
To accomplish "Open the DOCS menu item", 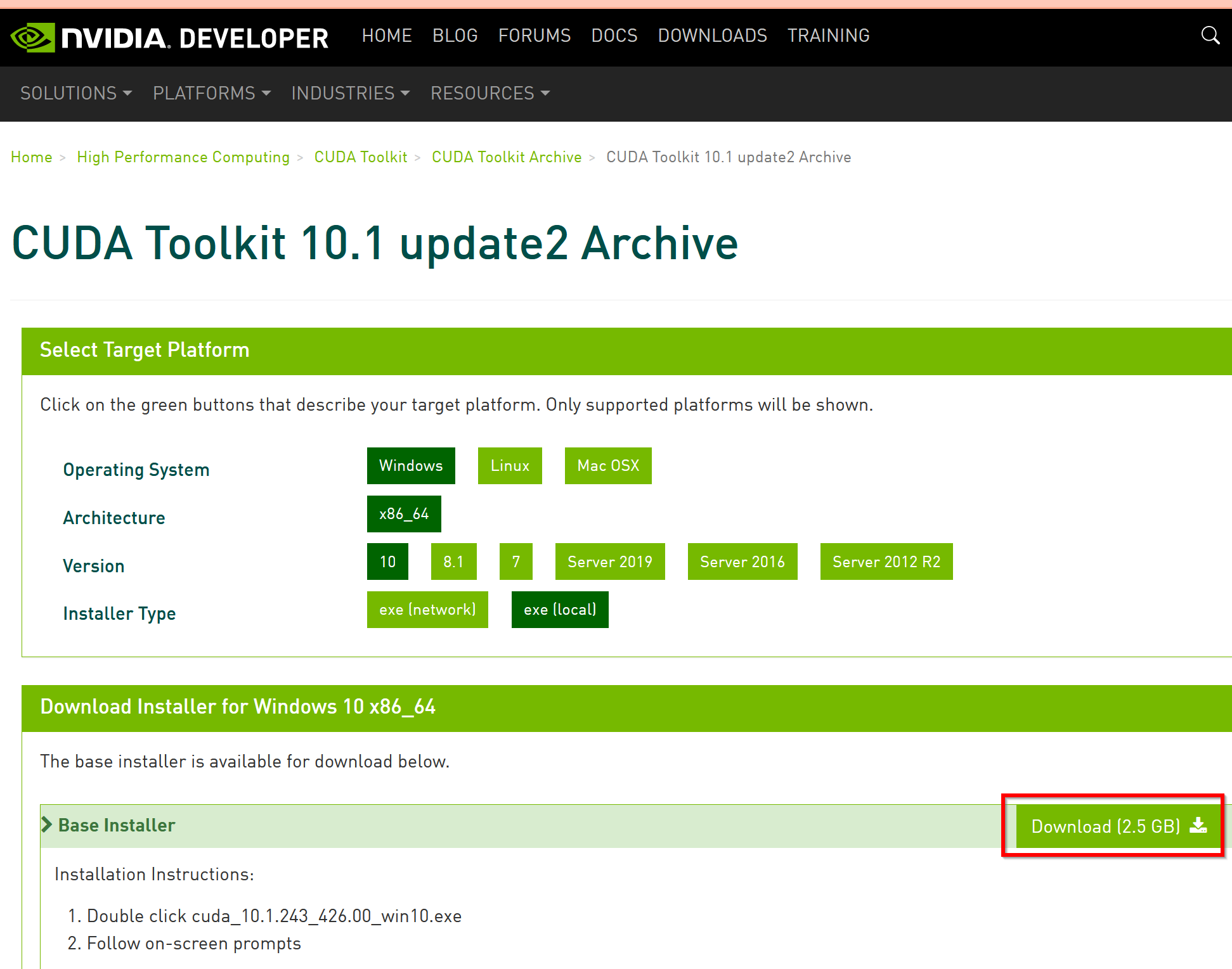I will 614,35.
